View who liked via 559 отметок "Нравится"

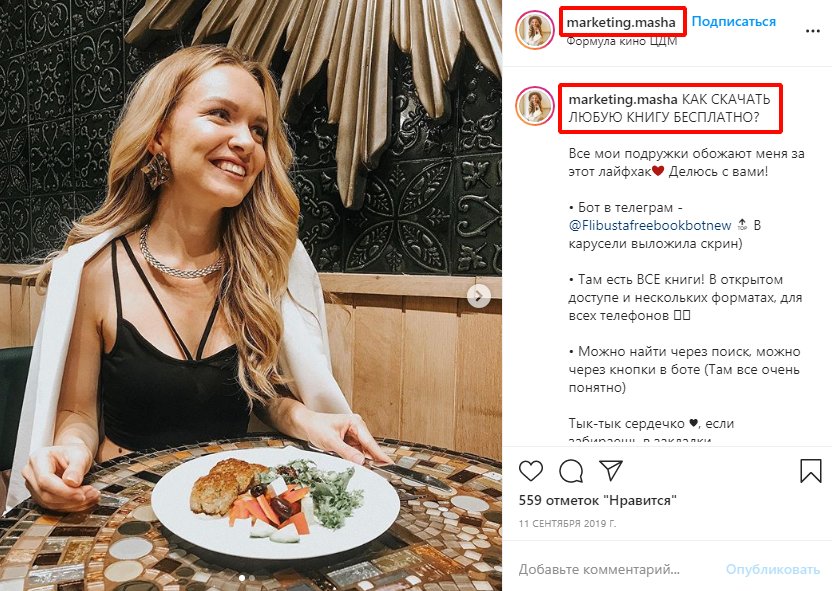pos(598,500)
